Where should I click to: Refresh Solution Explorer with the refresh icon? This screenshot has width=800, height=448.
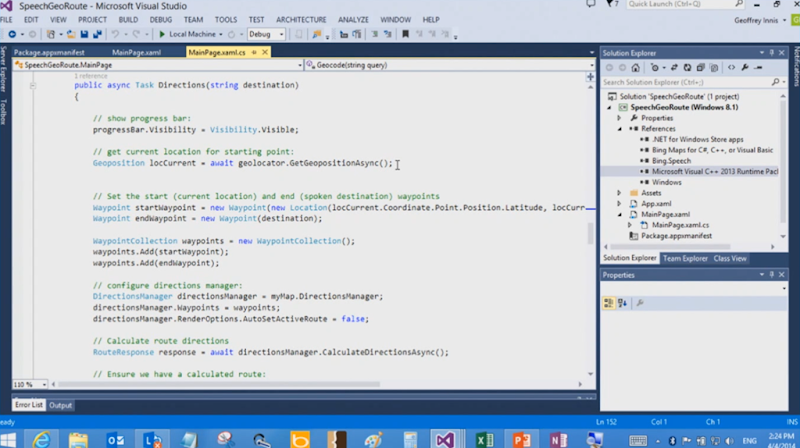coord(687,67)
